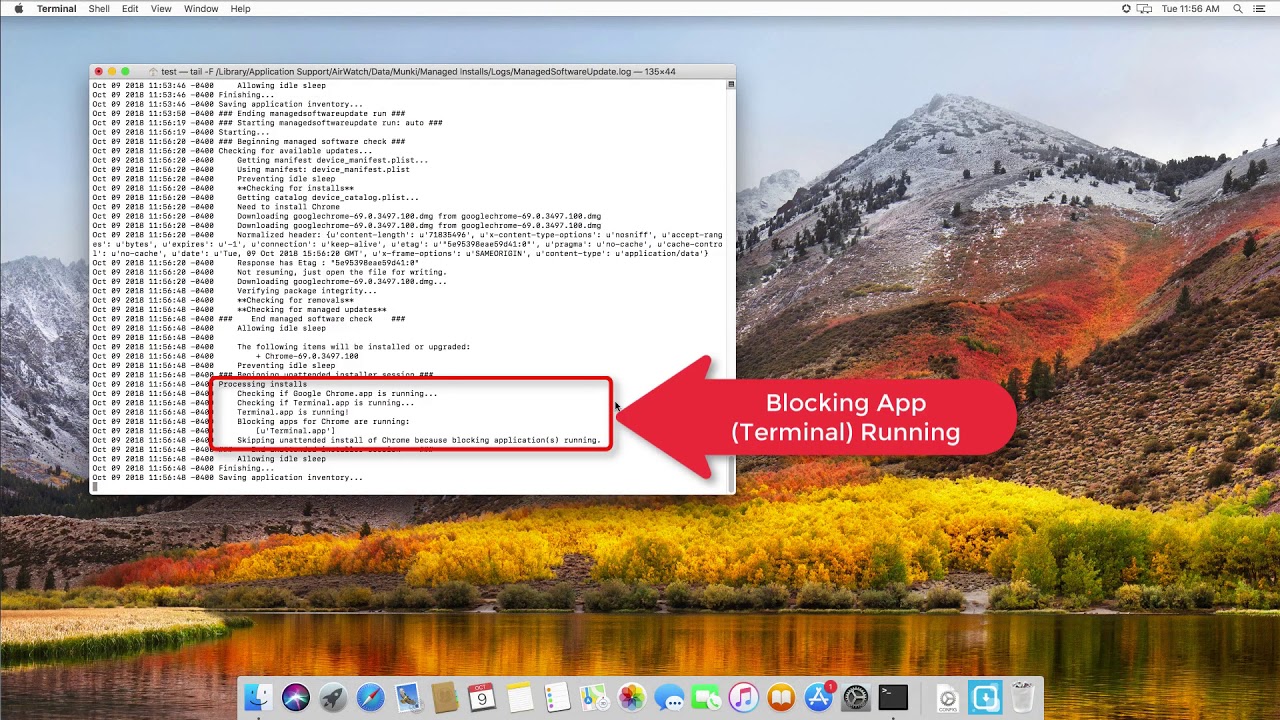The width and height of the screenshot is (1280, 720).
Task: Click the Terminal scrollback marker at top right
Action: 730,85
